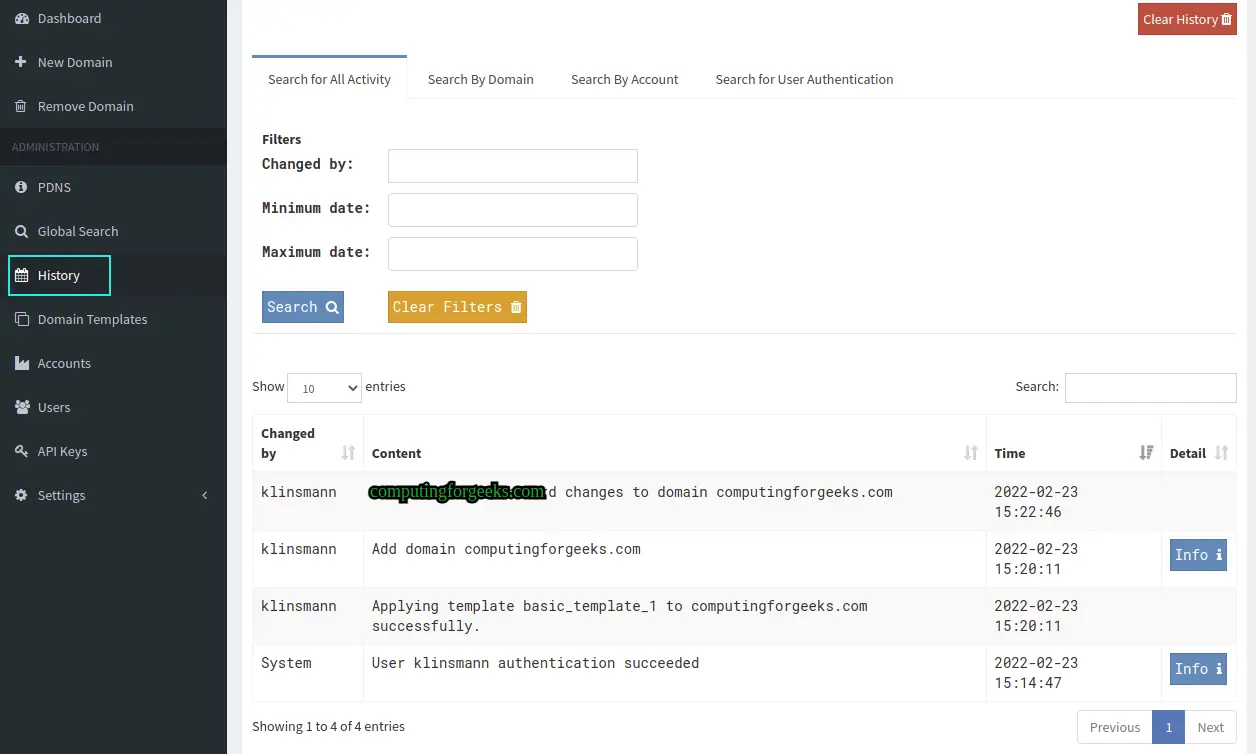Switch to Search for User Authentication tab
The image size is (1256, 754).
click(x=804, y=79)
